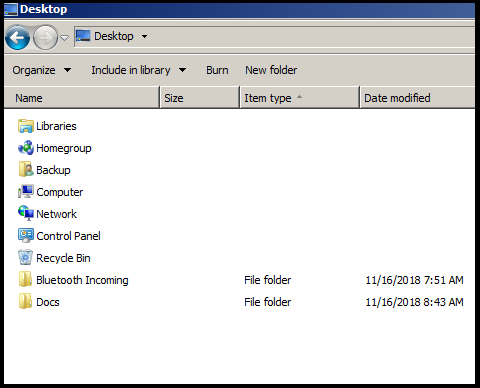Viewport: 480px width, 388px height.
Task: Open the Include in library menu
Action: pos(139,70)
